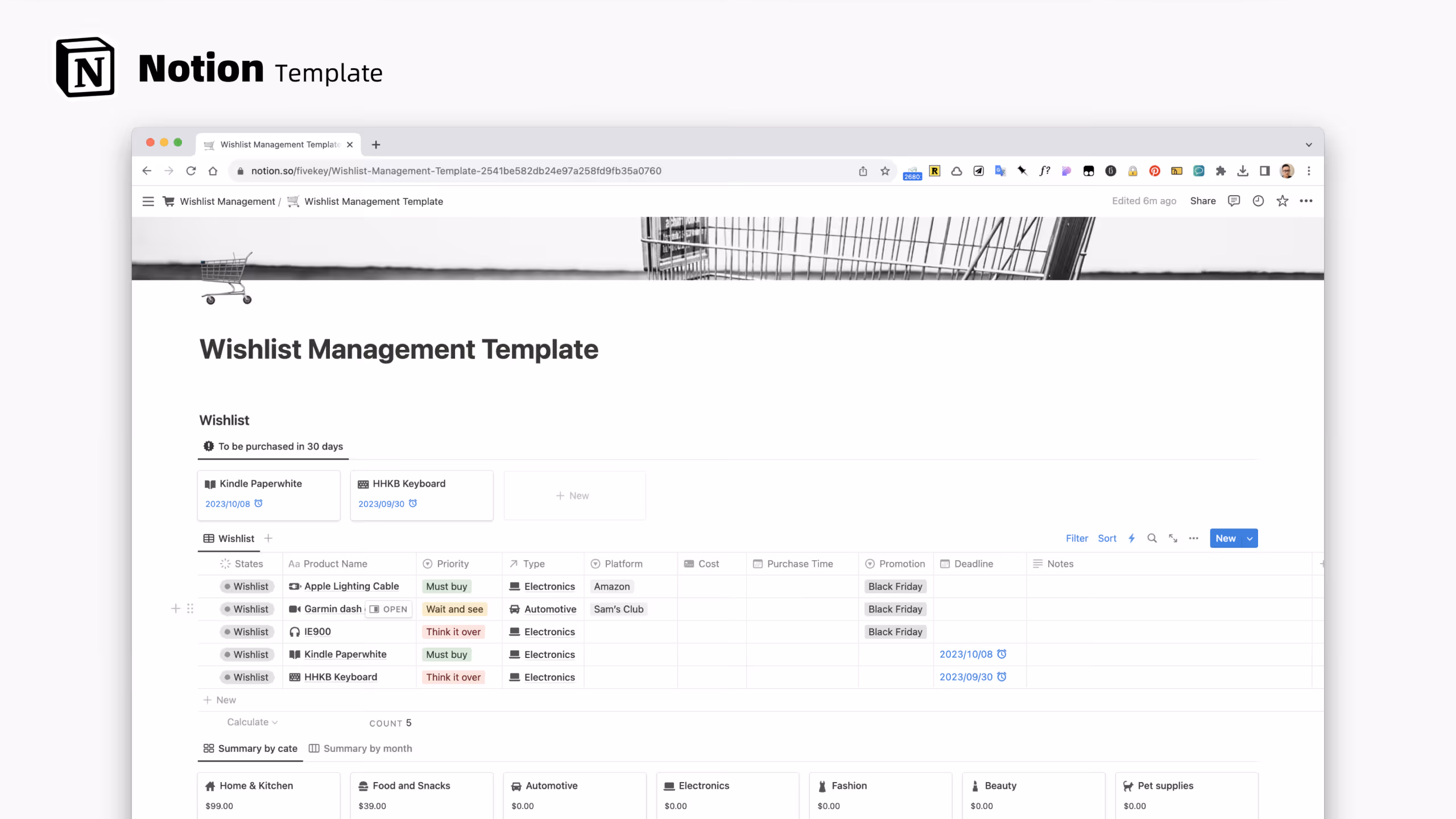Add a new row below the table
1456x819 pixels.
220,700
